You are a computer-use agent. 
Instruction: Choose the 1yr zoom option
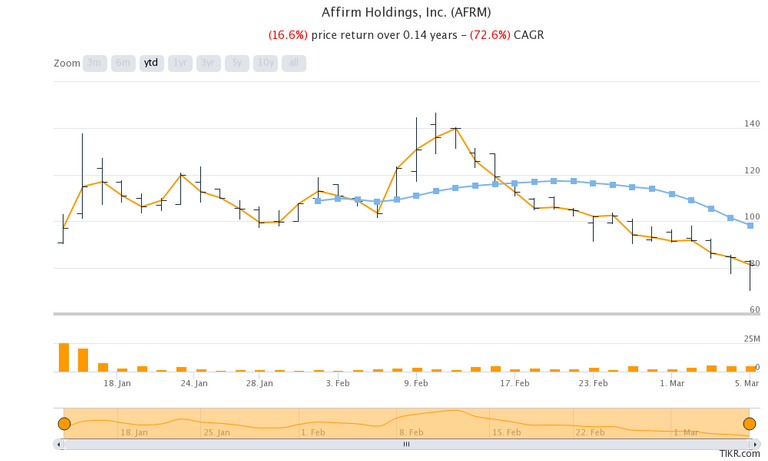click(x=180, y=62)
